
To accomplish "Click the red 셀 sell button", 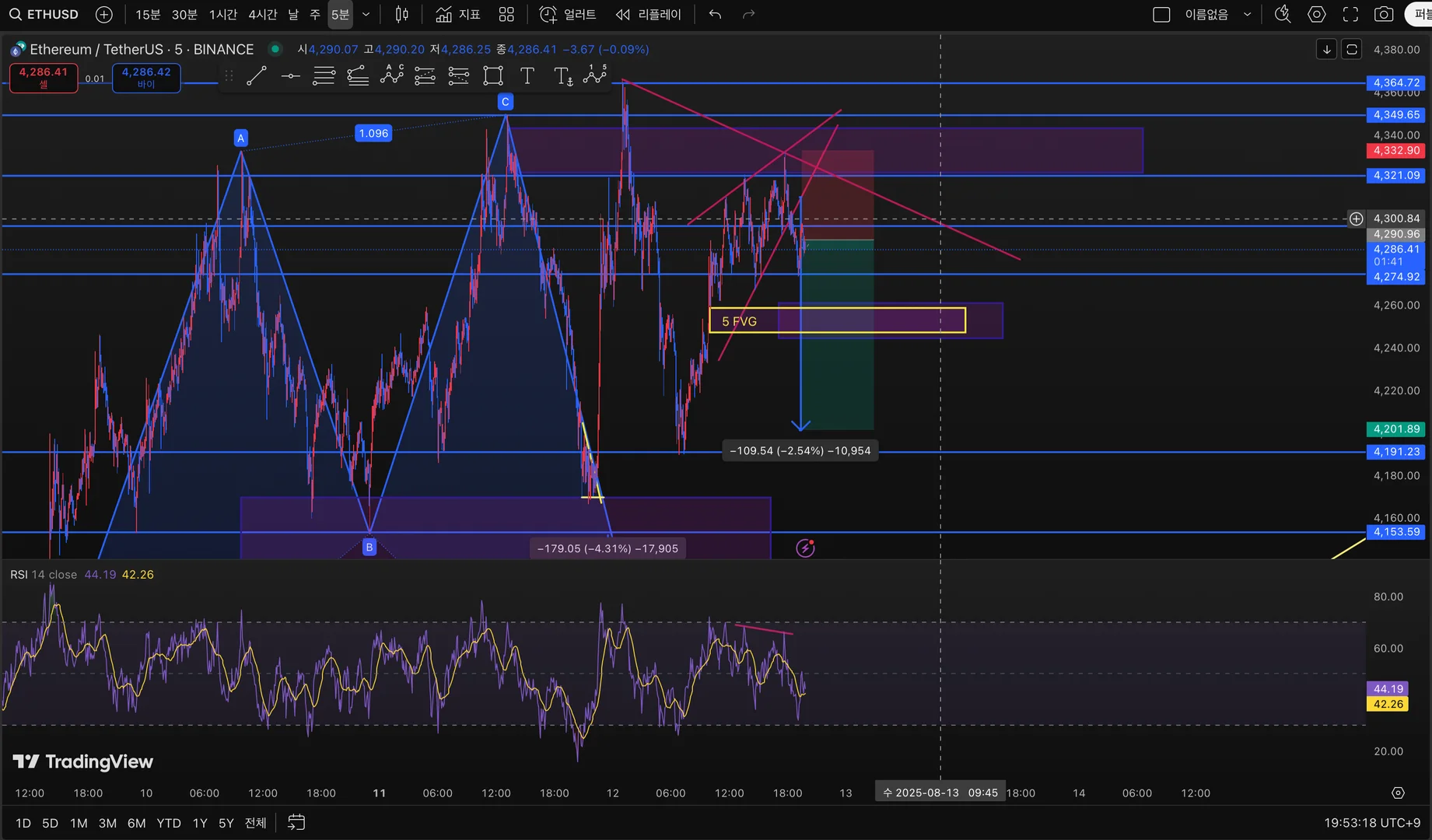I will click(44, 77).
